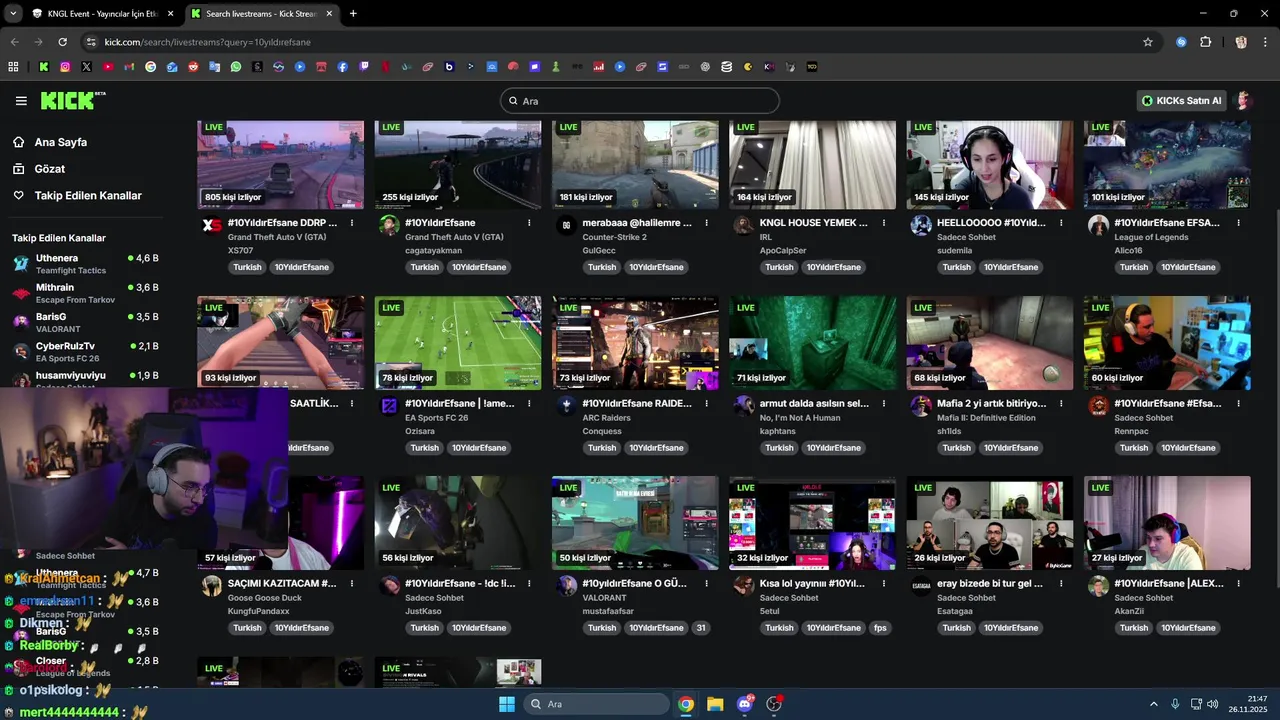Open File Explorer from the taskbar
Image resolution: width=1280 pixels, height=720 pixels.
[715, 704]
